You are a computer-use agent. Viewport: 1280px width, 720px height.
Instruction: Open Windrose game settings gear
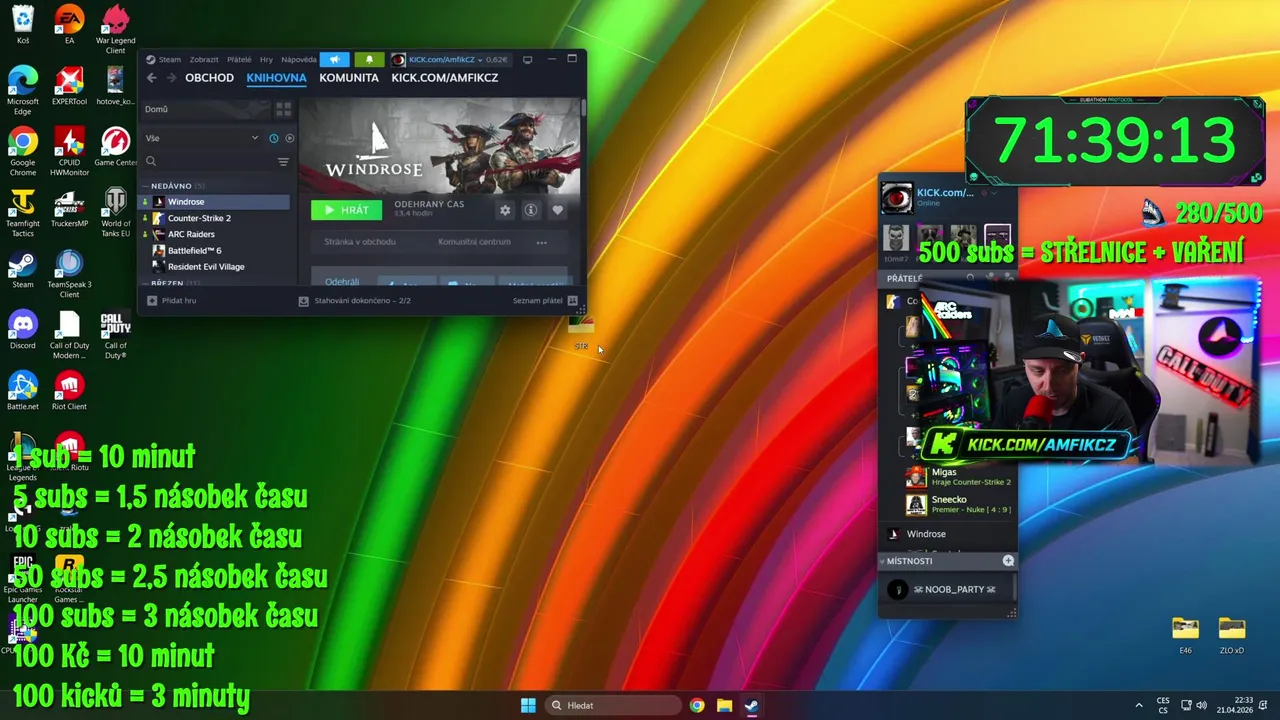click(505, 210)
